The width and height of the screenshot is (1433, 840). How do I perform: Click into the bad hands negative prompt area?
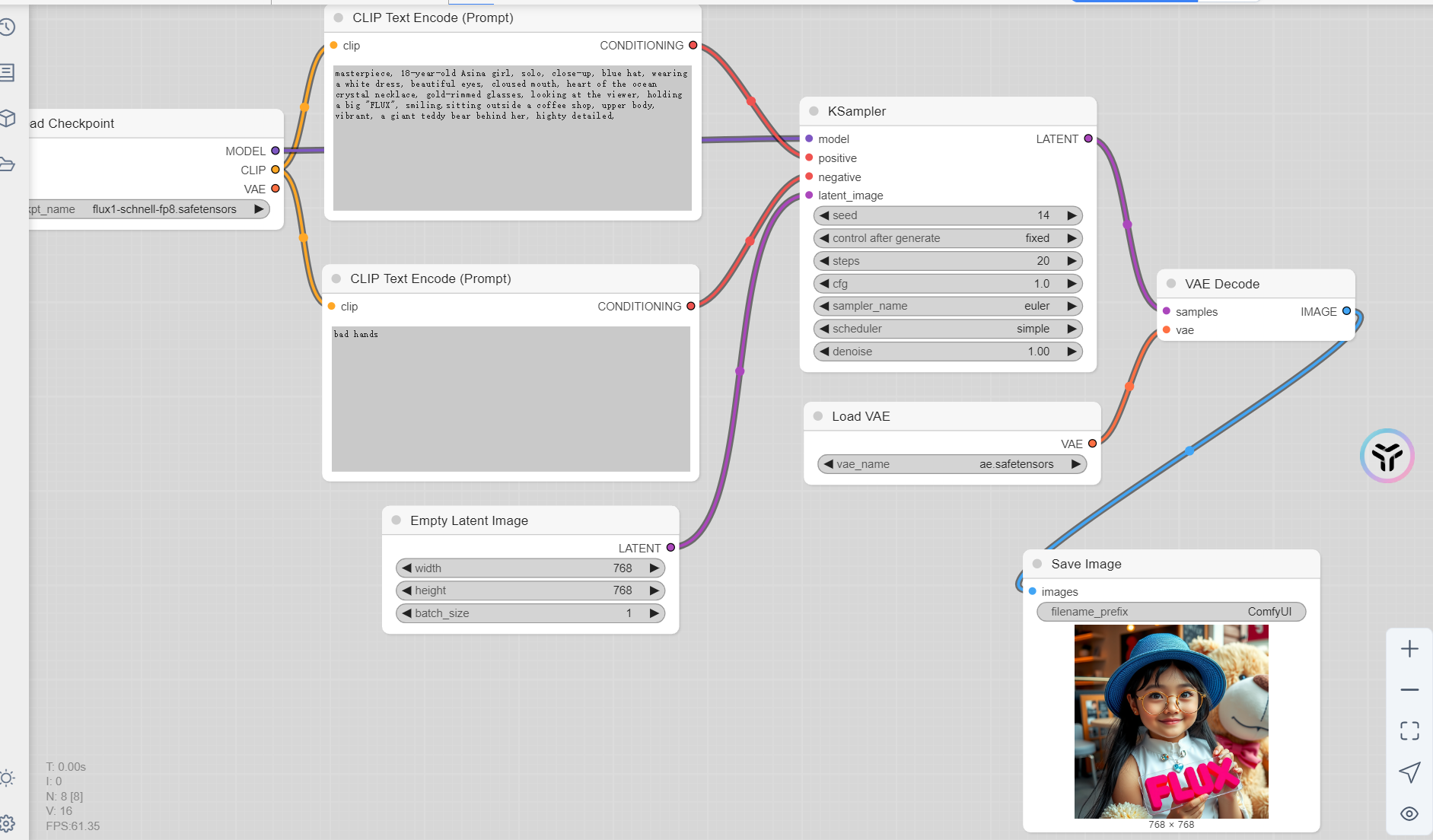click(511, 399)
